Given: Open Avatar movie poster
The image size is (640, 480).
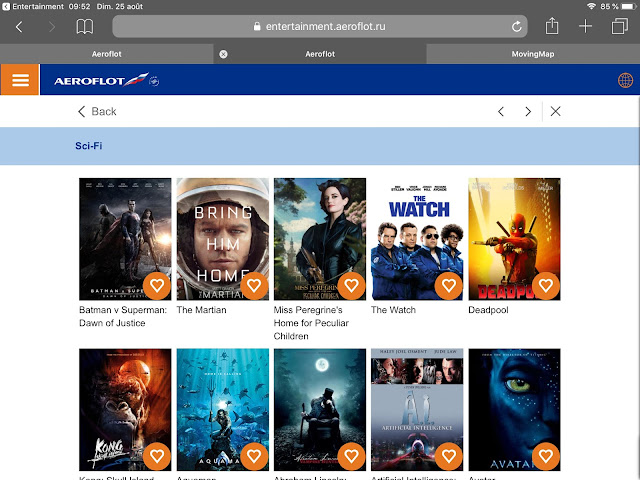Looking at the screenshot, I should [x=514, y=409].
